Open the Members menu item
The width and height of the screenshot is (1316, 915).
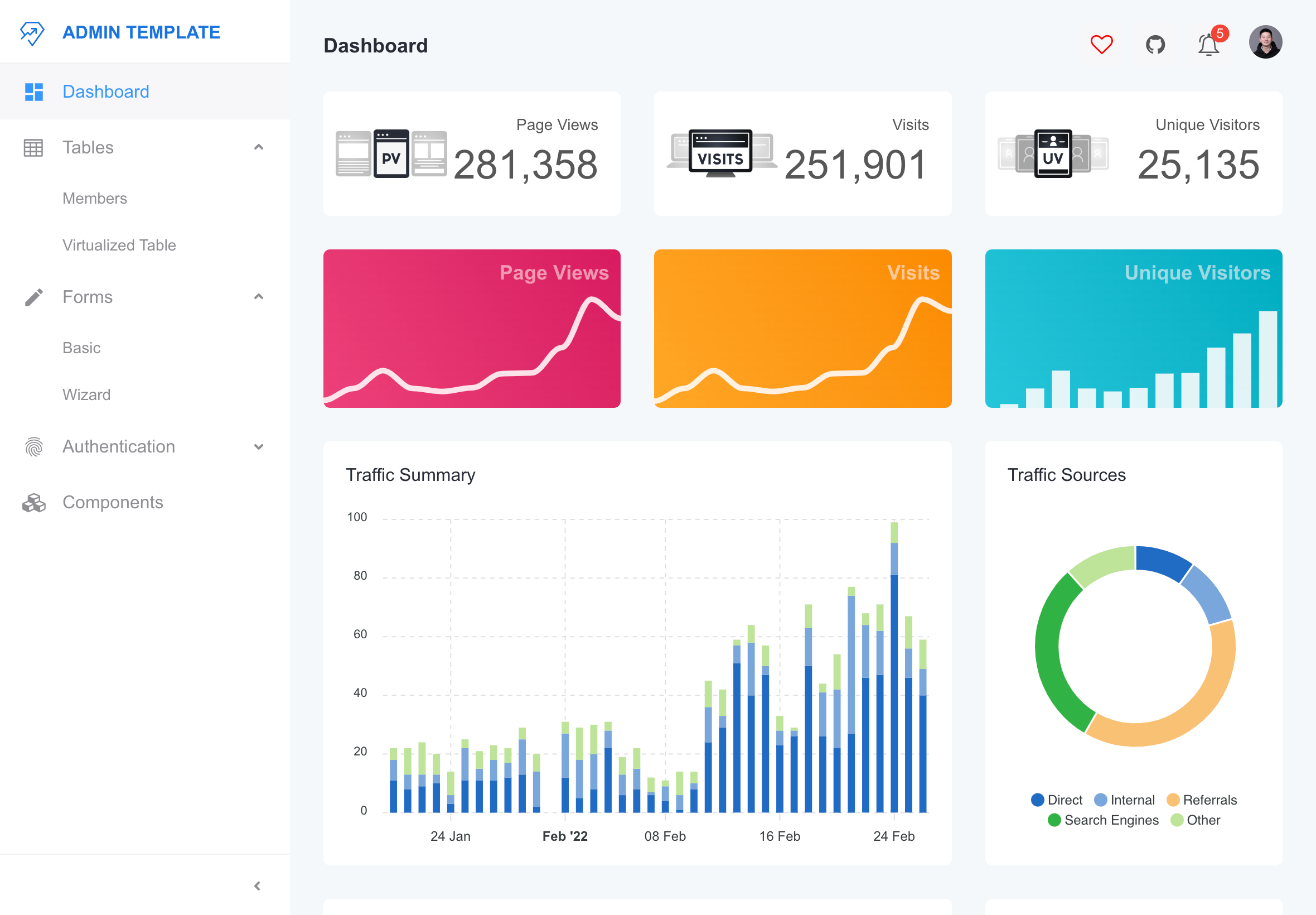click(x=95, y=199)
